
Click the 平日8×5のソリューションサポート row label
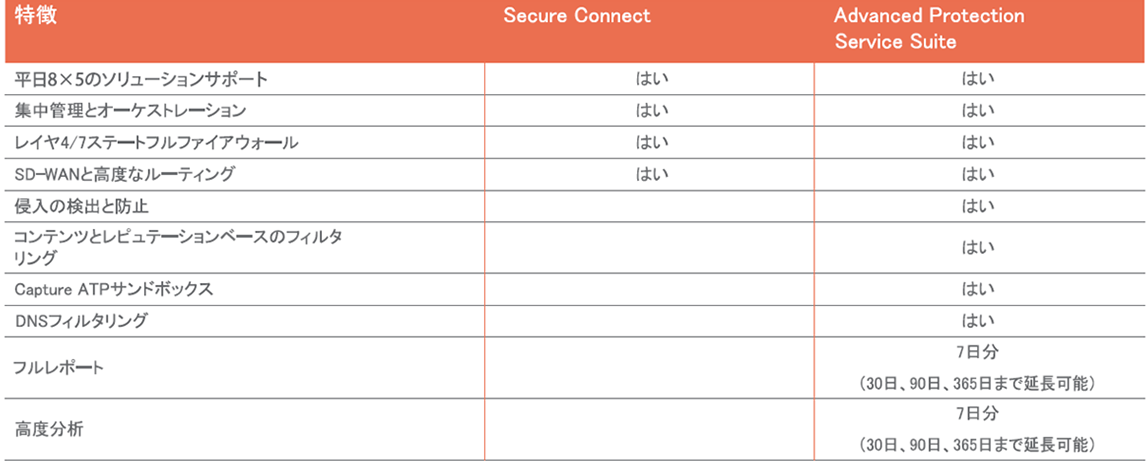[x=141, y=80]
